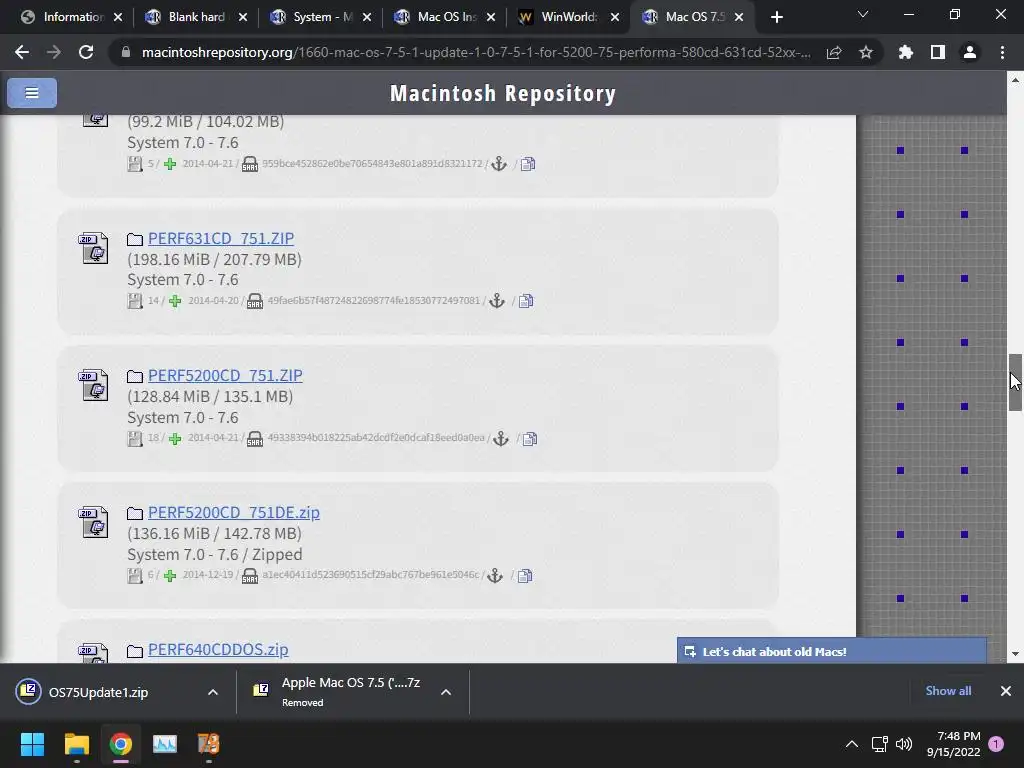Open the PERF640CDDOS.zip link
The width and height of the screenshot is (1024, 768).
[218, 650]
